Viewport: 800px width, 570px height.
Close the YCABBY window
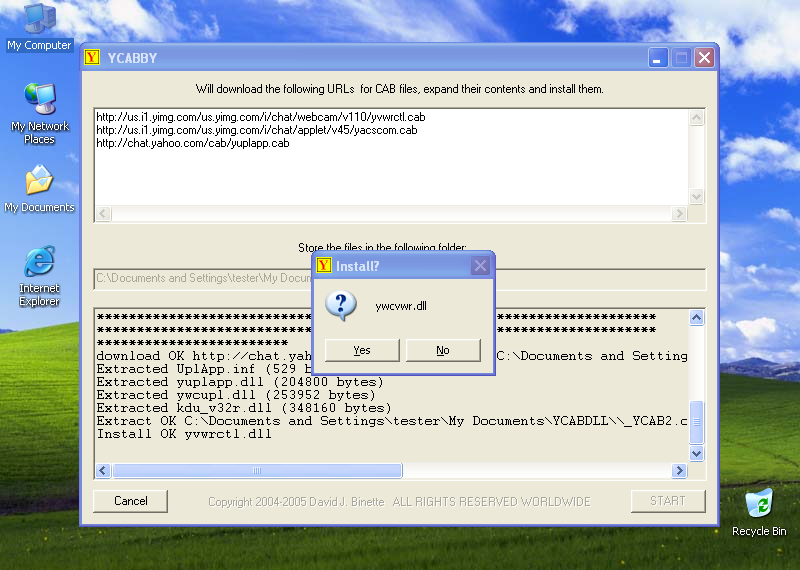[705, 58]
